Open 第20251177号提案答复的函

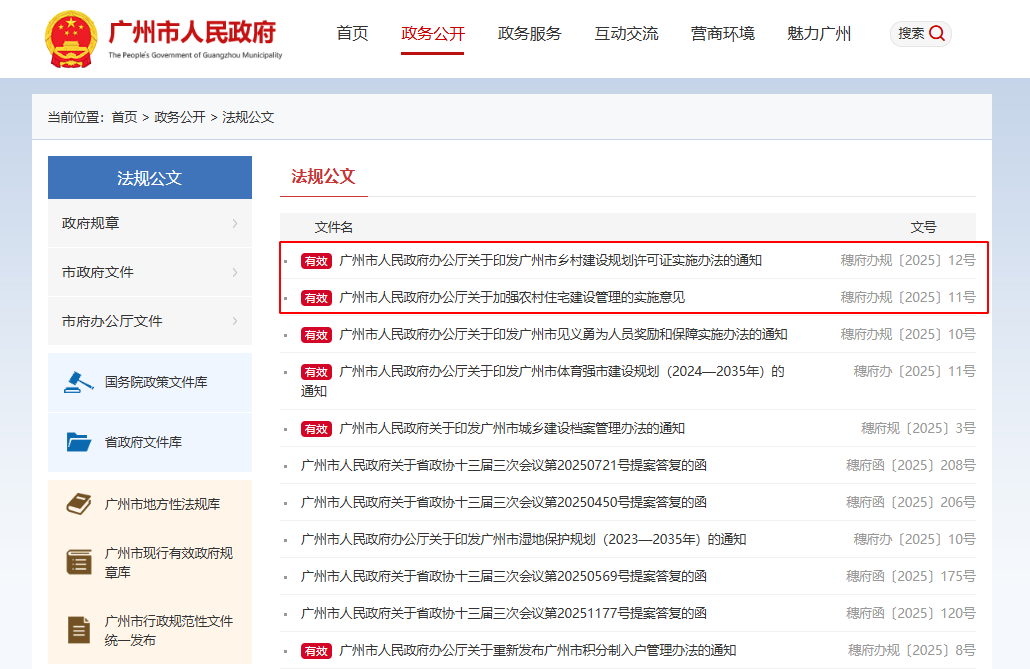503,613
